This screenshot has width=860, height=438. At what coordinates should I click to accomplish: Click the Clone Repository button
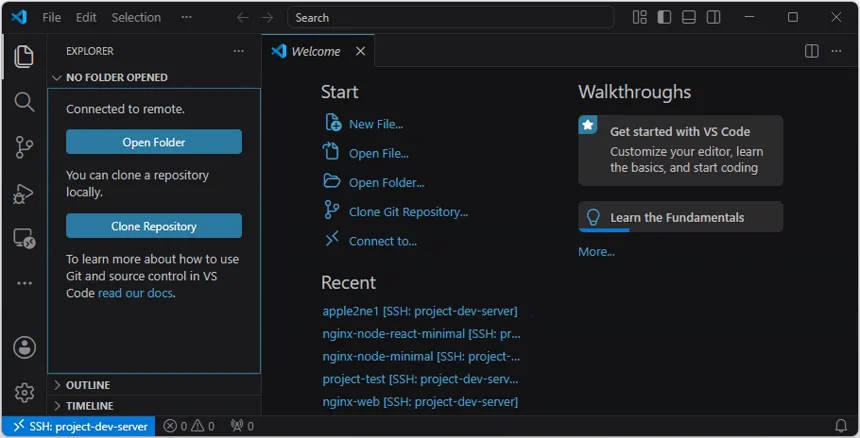pos(154,226)
